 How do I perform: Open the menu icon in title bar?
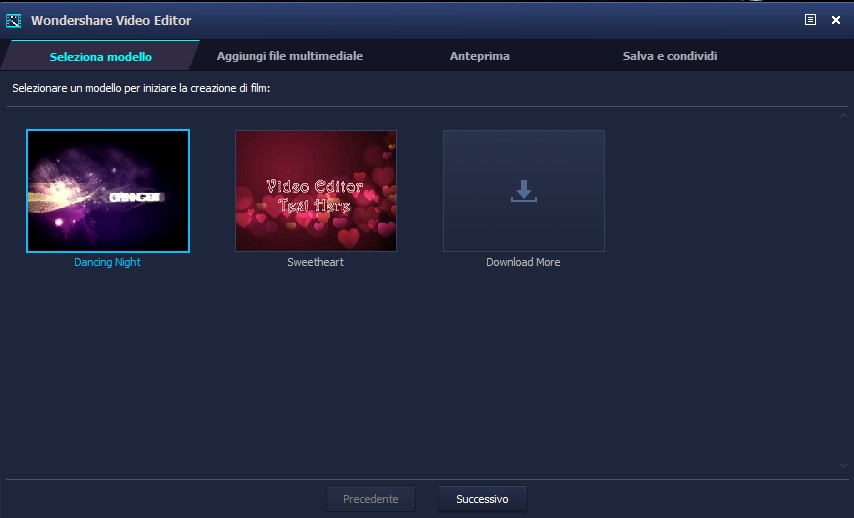(x=810, y=20)
